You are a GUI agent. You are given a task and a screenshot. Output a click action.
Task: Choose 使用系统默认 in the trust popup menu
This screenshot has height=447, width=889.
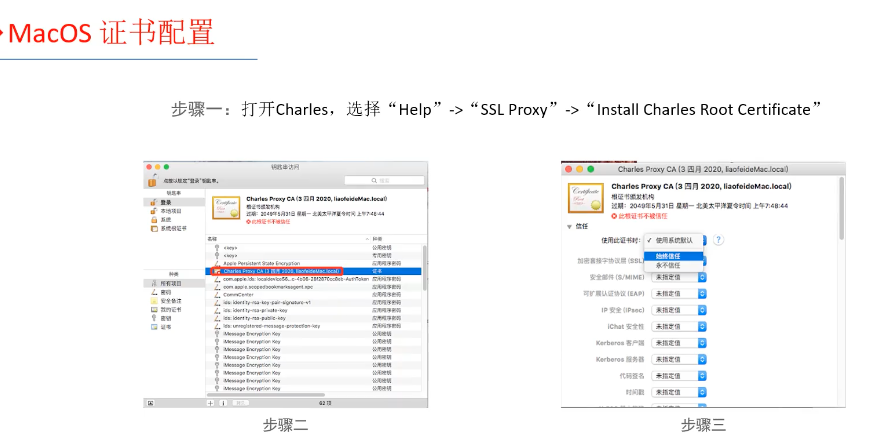click(674, 241)
